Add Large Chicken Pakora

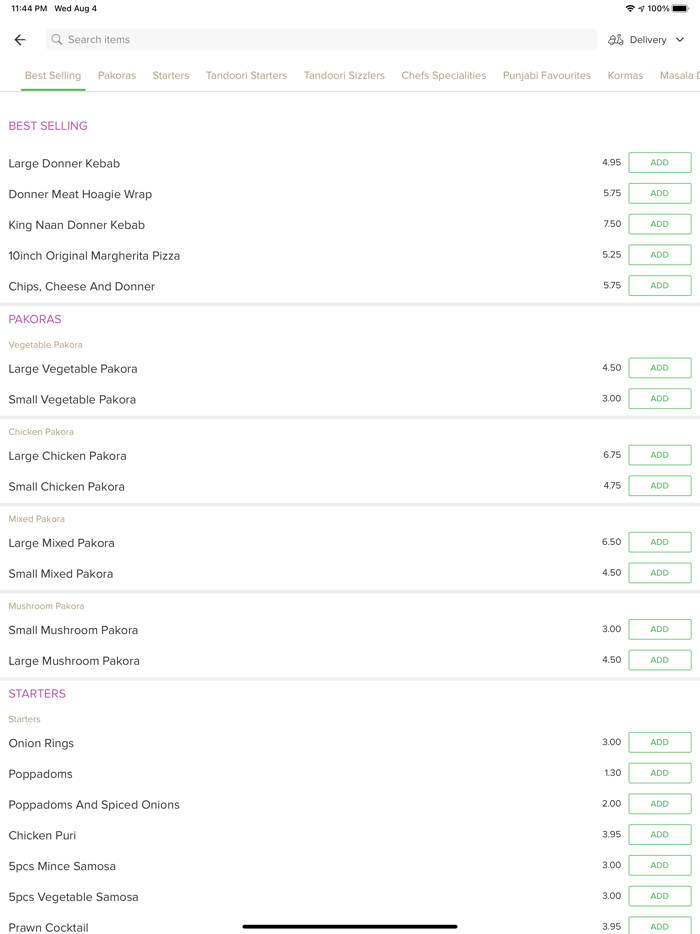click(x=659, y=455)
